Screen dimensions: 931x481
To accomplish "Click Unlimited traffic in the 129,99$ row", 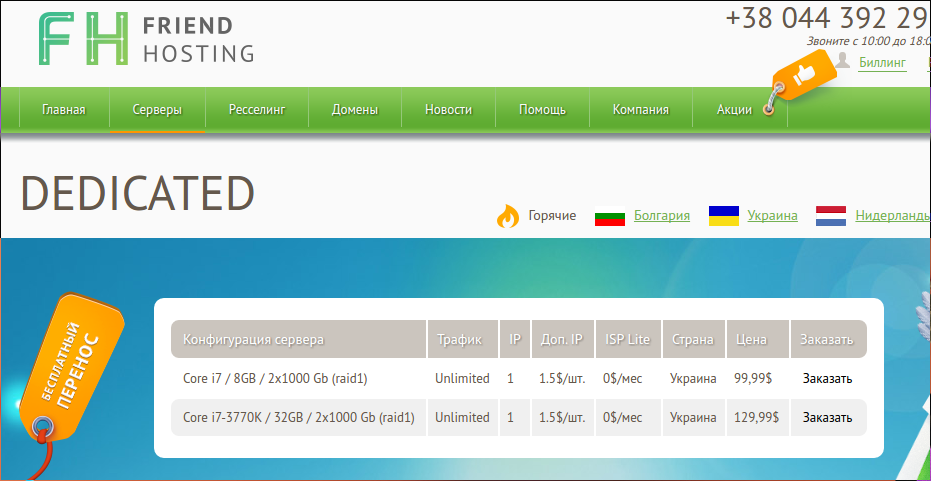I will point(462,417).
